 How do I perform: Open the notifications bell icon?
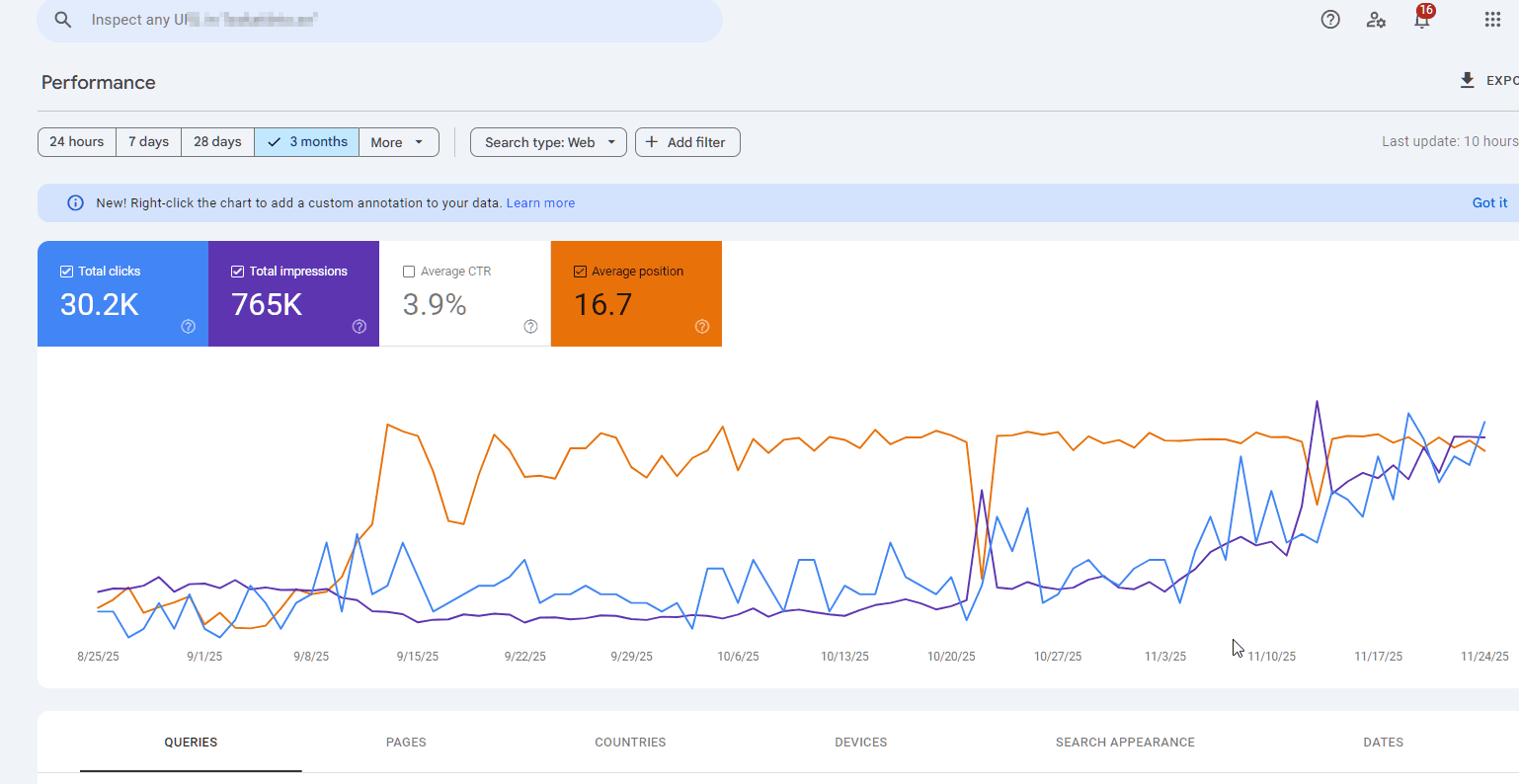pyautogui.click(x=1421, y=21)
